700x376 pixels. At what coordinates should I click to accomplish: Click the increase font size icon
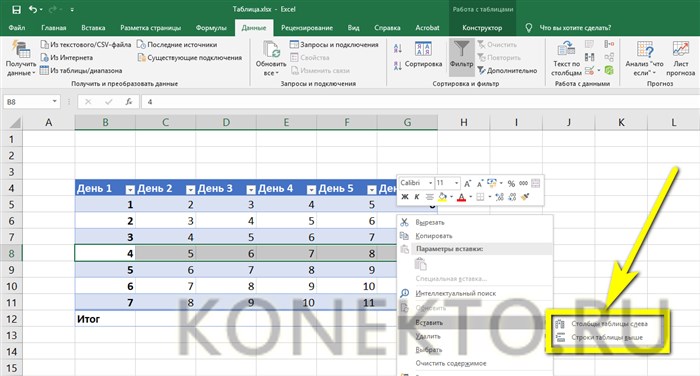(x=467, y=183)
